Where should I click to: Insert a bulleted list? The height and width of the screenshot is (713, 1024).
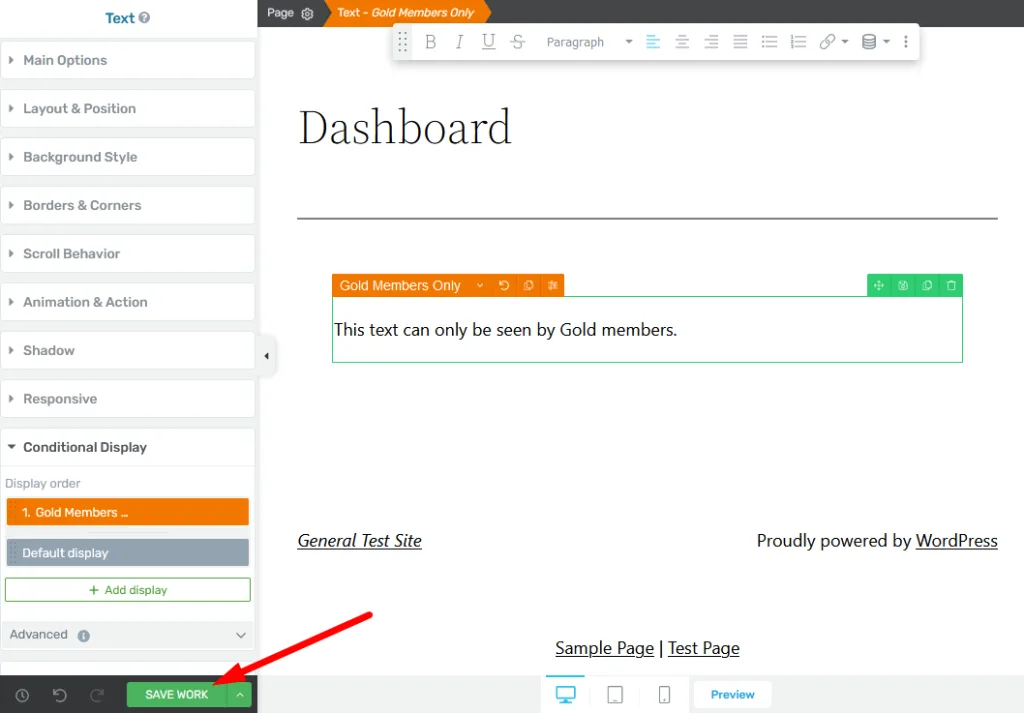point(769,42)
